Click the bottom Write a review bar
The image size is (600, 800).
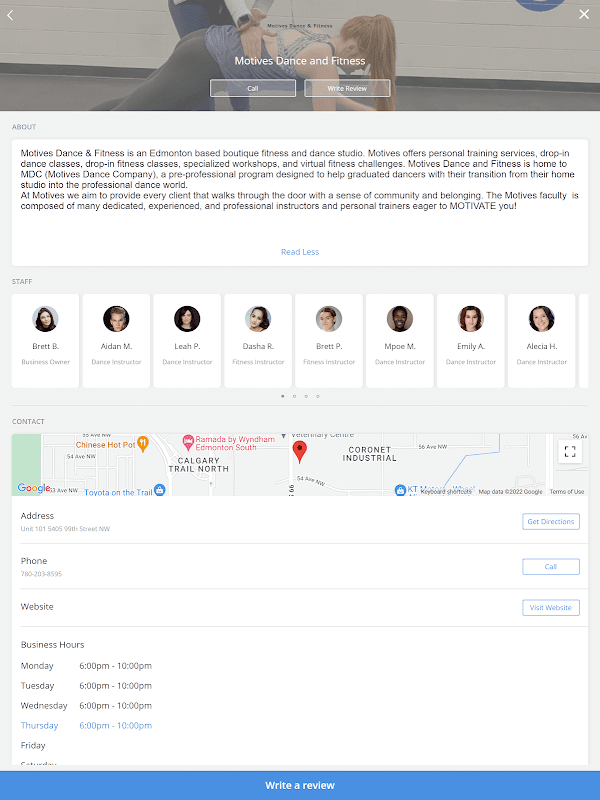300,786
